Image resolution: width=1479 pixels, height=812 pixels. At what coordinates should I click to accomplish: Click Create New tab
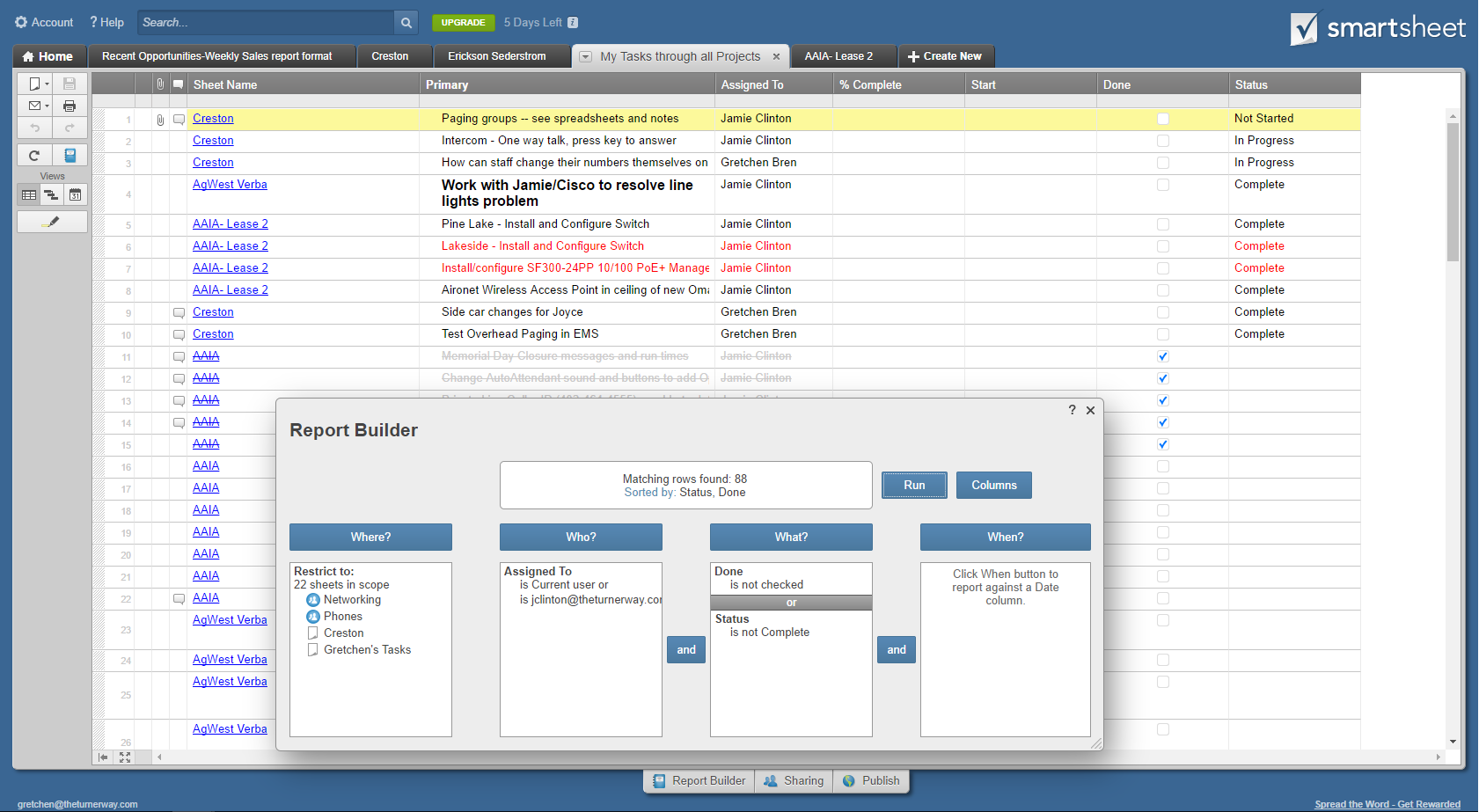(946, 56)
